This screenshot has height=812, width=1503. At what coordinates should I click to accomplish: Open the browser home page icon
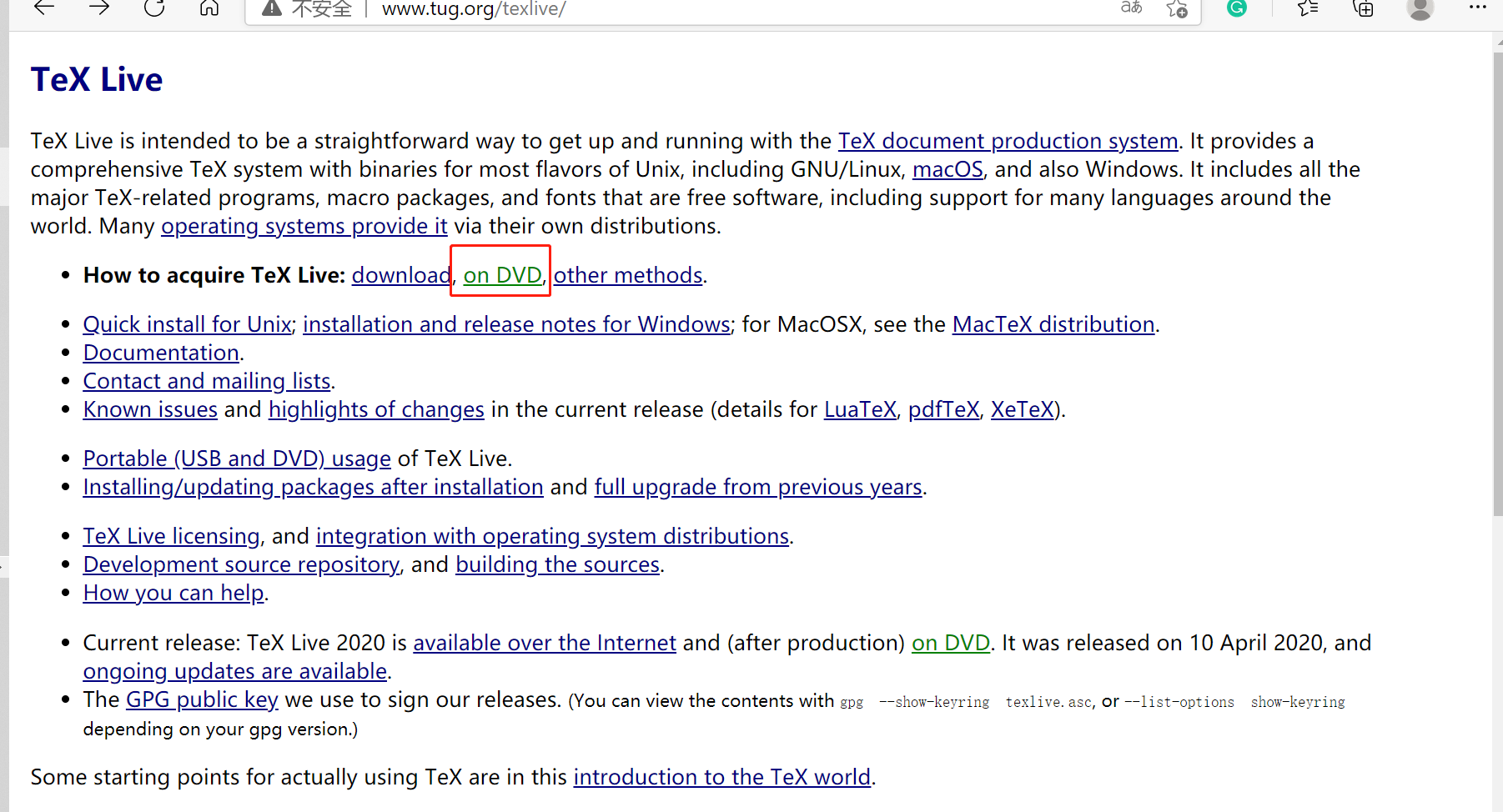(x=209, y=8)
